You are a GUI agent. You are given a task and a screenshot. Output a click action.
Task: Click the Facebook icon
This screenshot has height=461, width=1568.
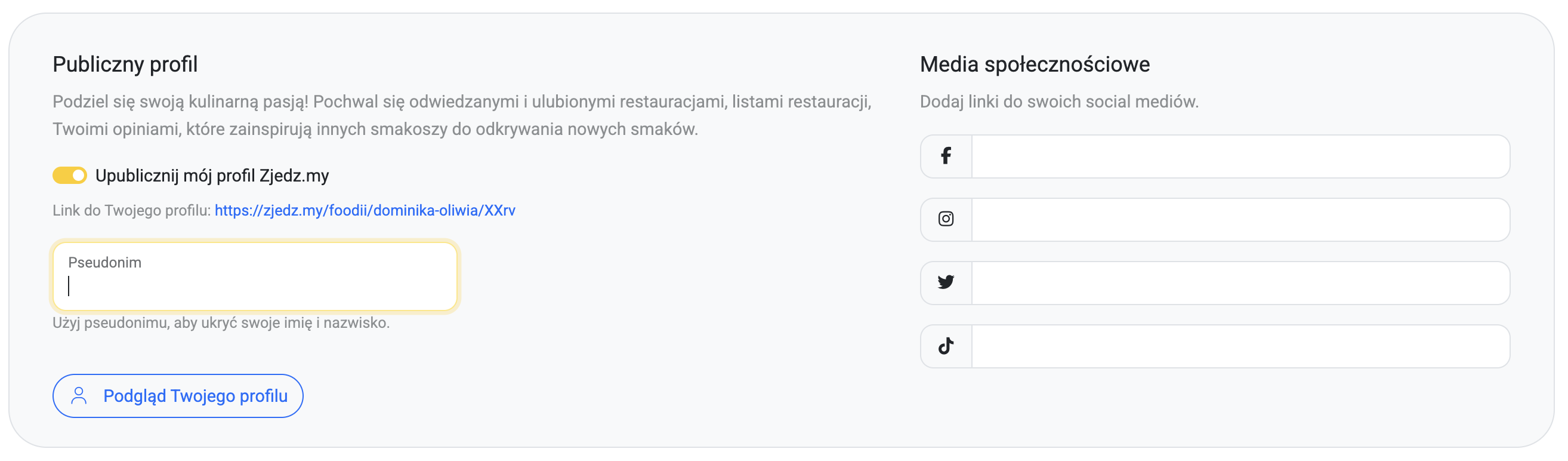click(x=945, y=156)
